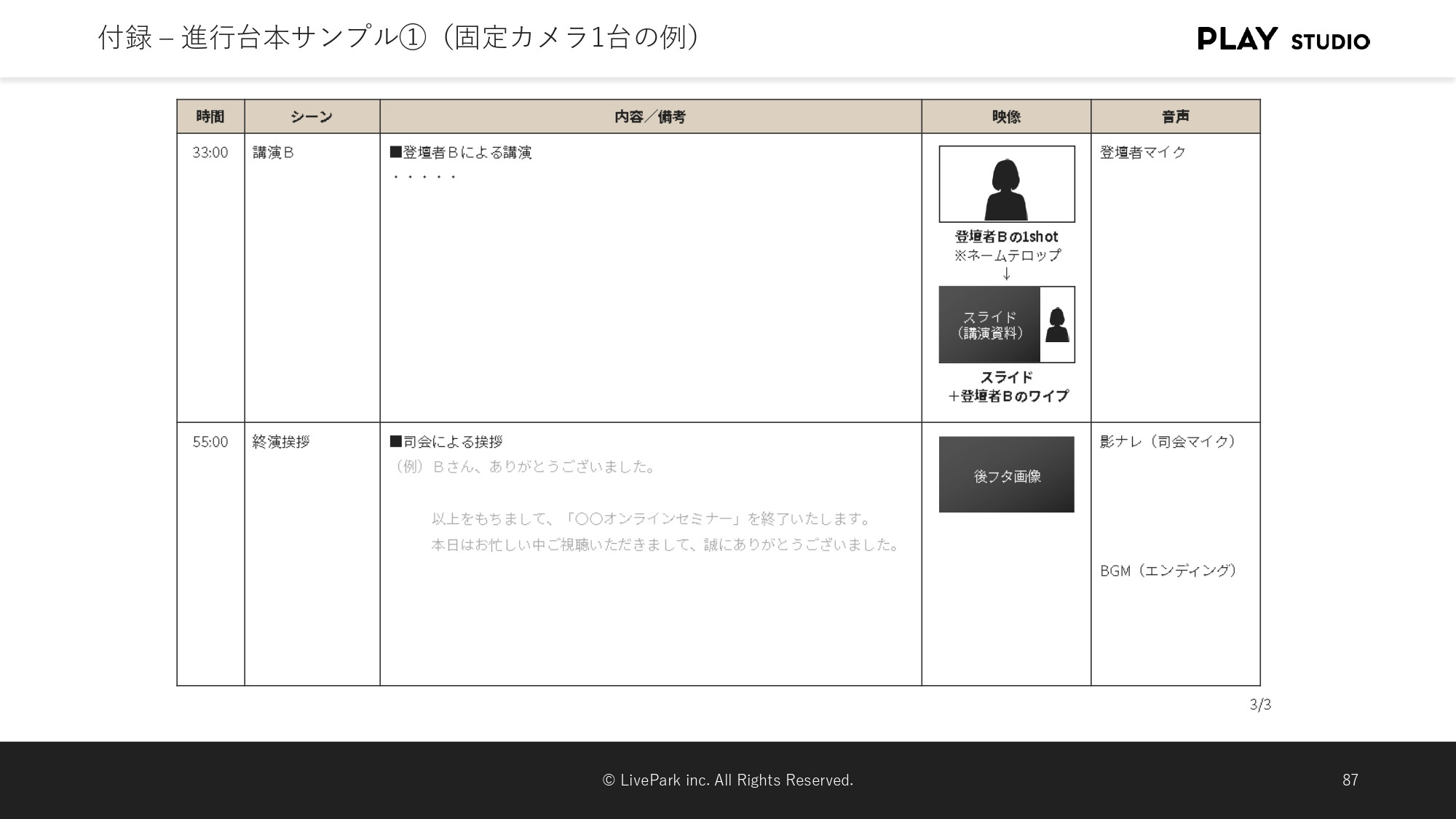Click the 音声 column header

click(x=1176, y=116)
